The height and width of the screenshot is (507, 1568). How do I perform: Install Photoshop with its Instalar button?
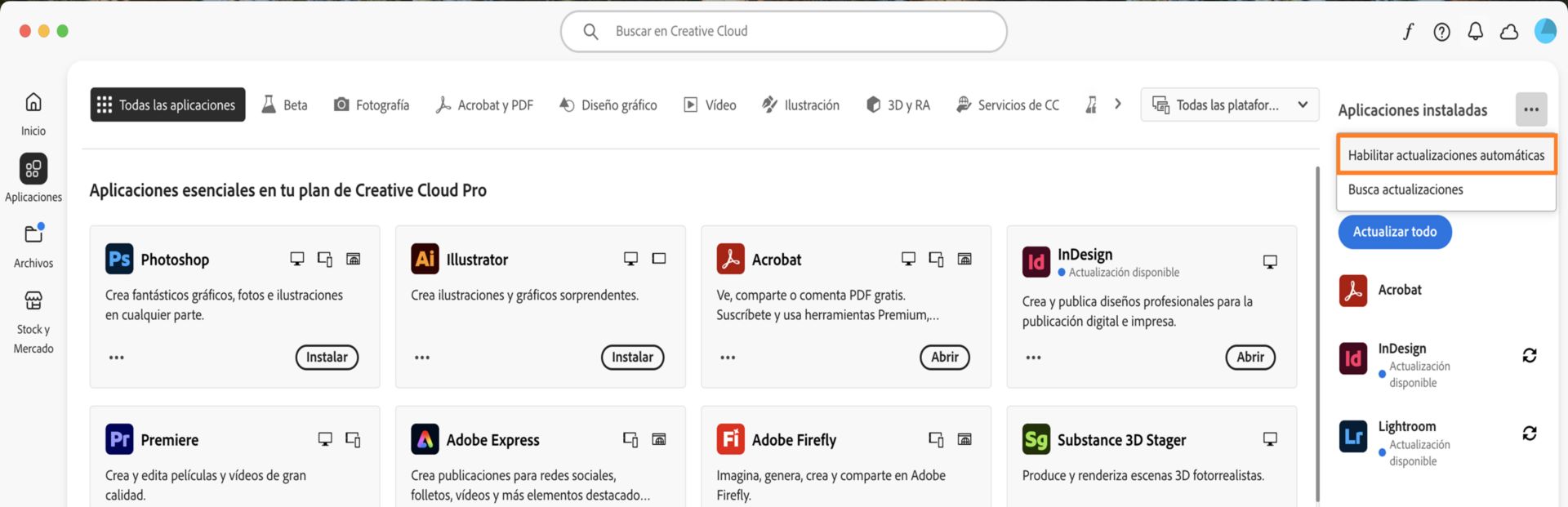coord(327,358)
